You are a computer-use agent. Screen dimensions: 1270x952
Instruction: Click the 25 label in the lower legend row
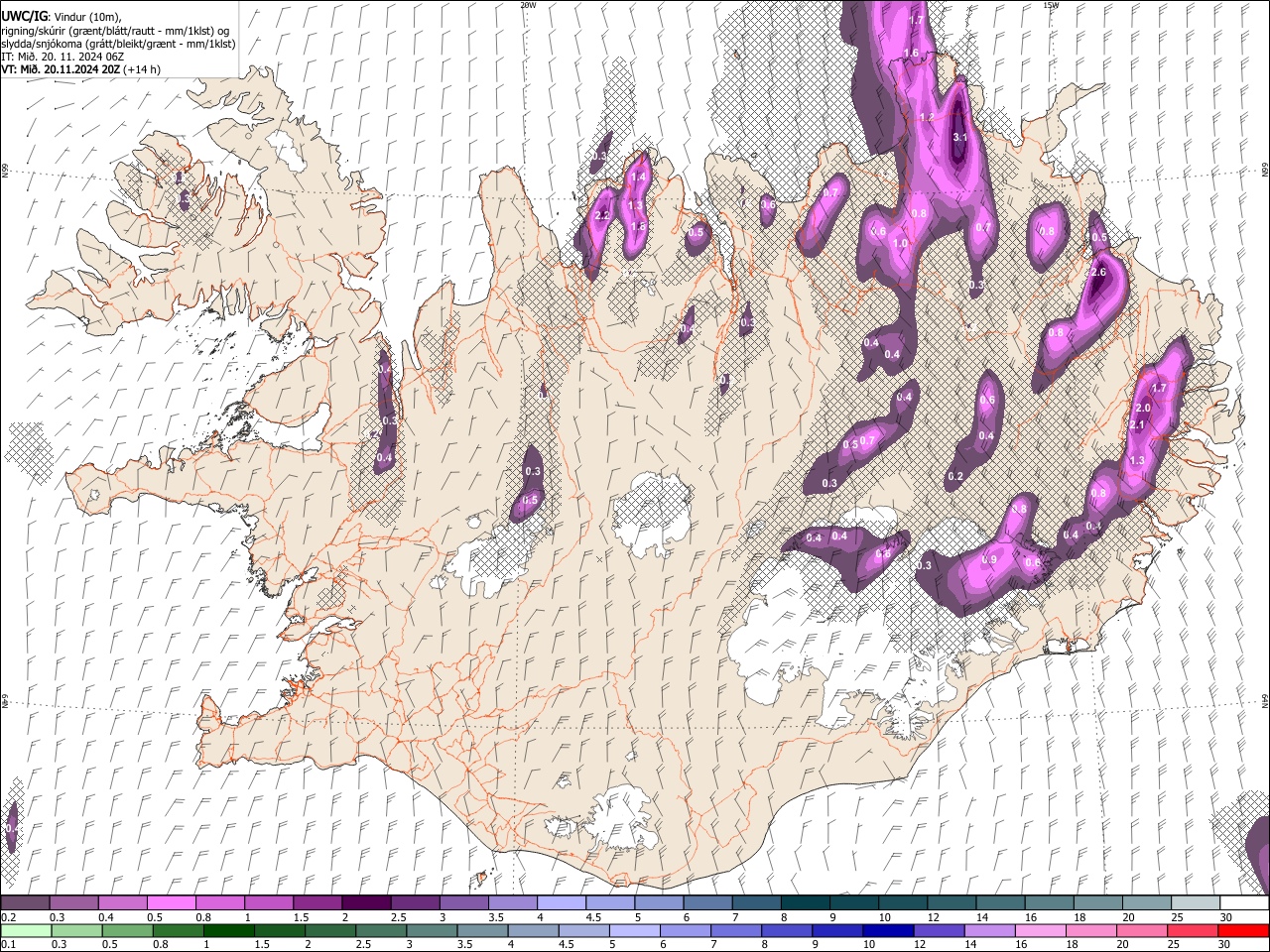(x=1176, y=944)
